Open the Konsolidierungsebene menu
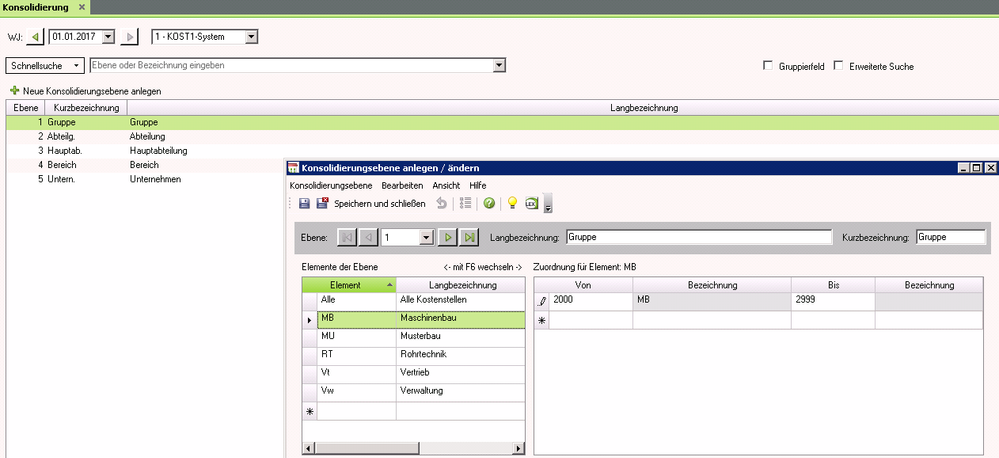The width and height of the screenshot is (999, 458). click(x=331, y=185)
